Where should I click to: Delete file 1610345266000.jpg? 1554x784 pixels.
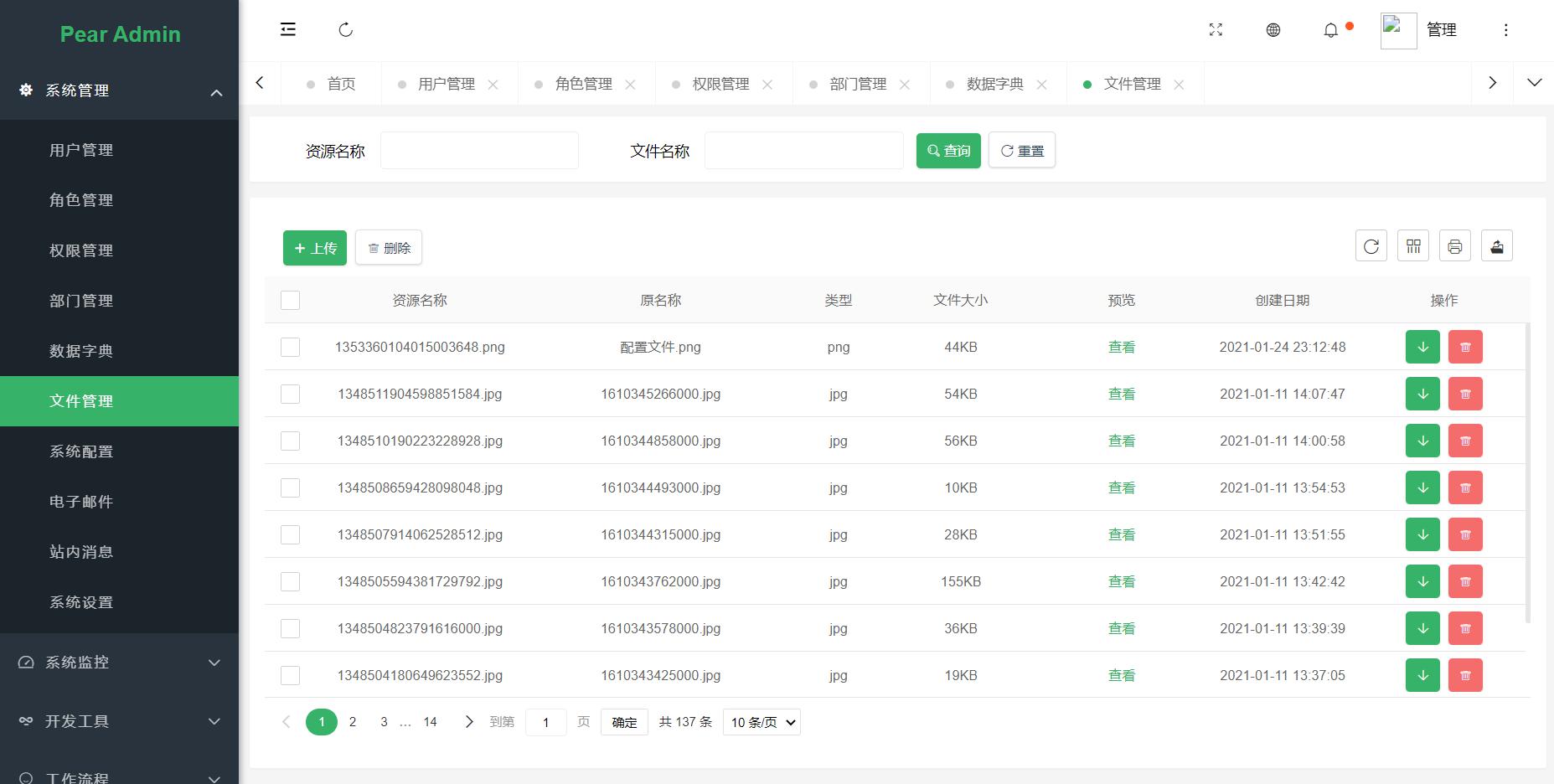pos(1465,394)
